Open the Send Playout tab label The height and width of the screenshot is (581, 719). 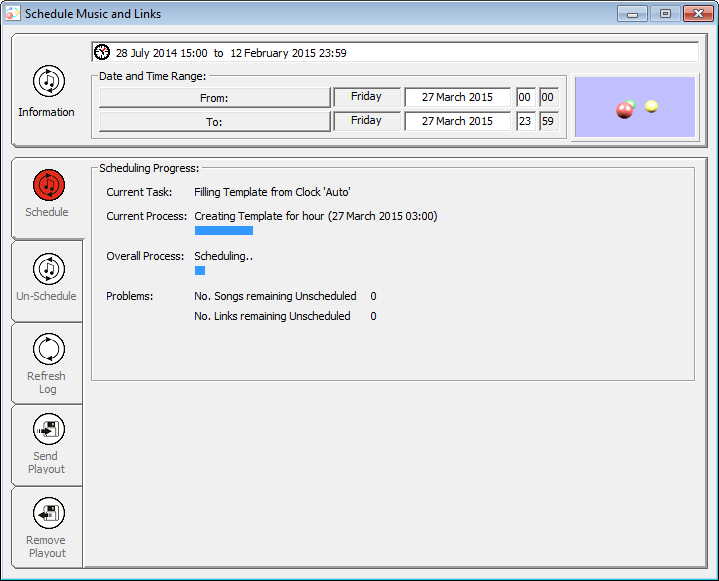coord(46,463)
